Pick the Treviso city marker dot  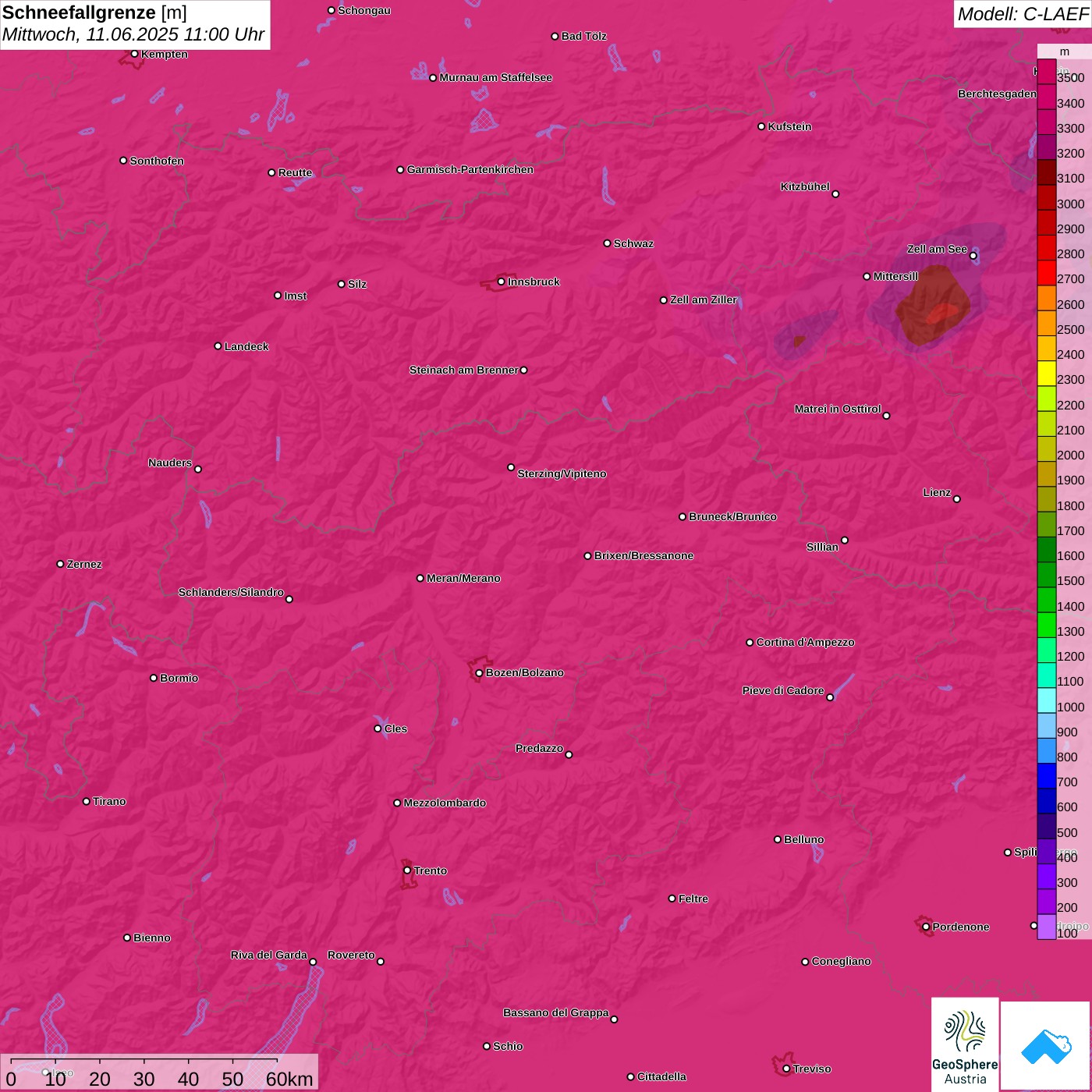(786, 1069)
